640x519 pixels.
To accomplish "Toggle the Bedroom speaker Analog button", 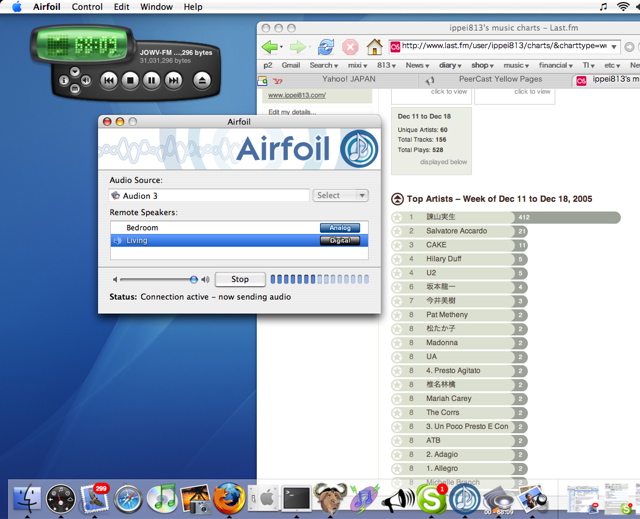I will pyautogui.click(x=339, y=228).
